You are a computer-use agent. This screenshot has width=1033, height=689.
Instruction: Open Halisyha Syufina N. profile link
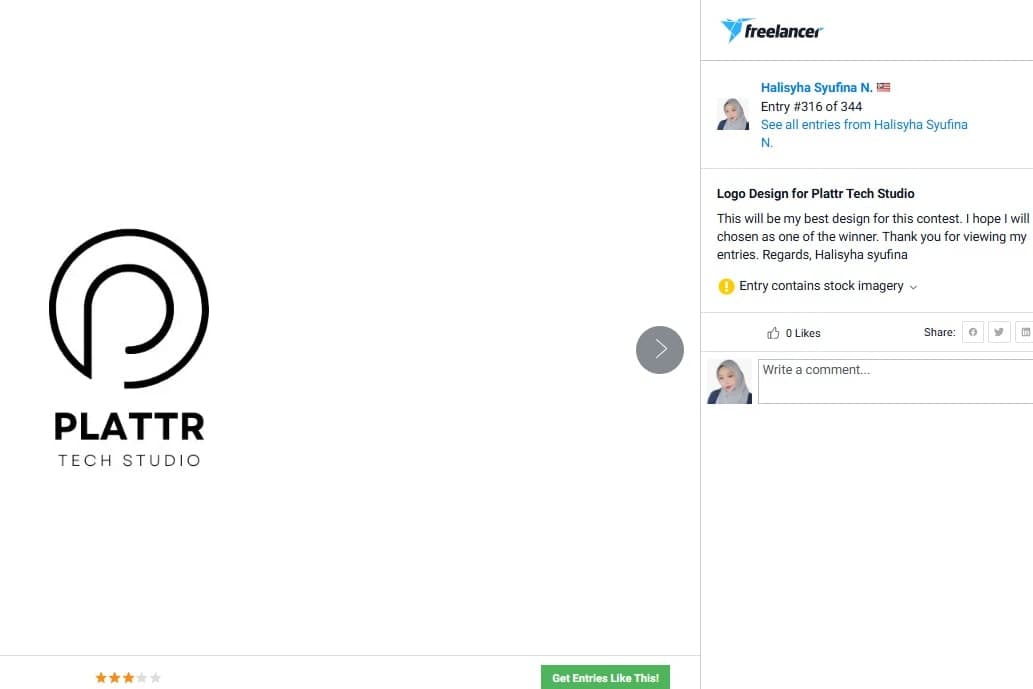point(816,88)
